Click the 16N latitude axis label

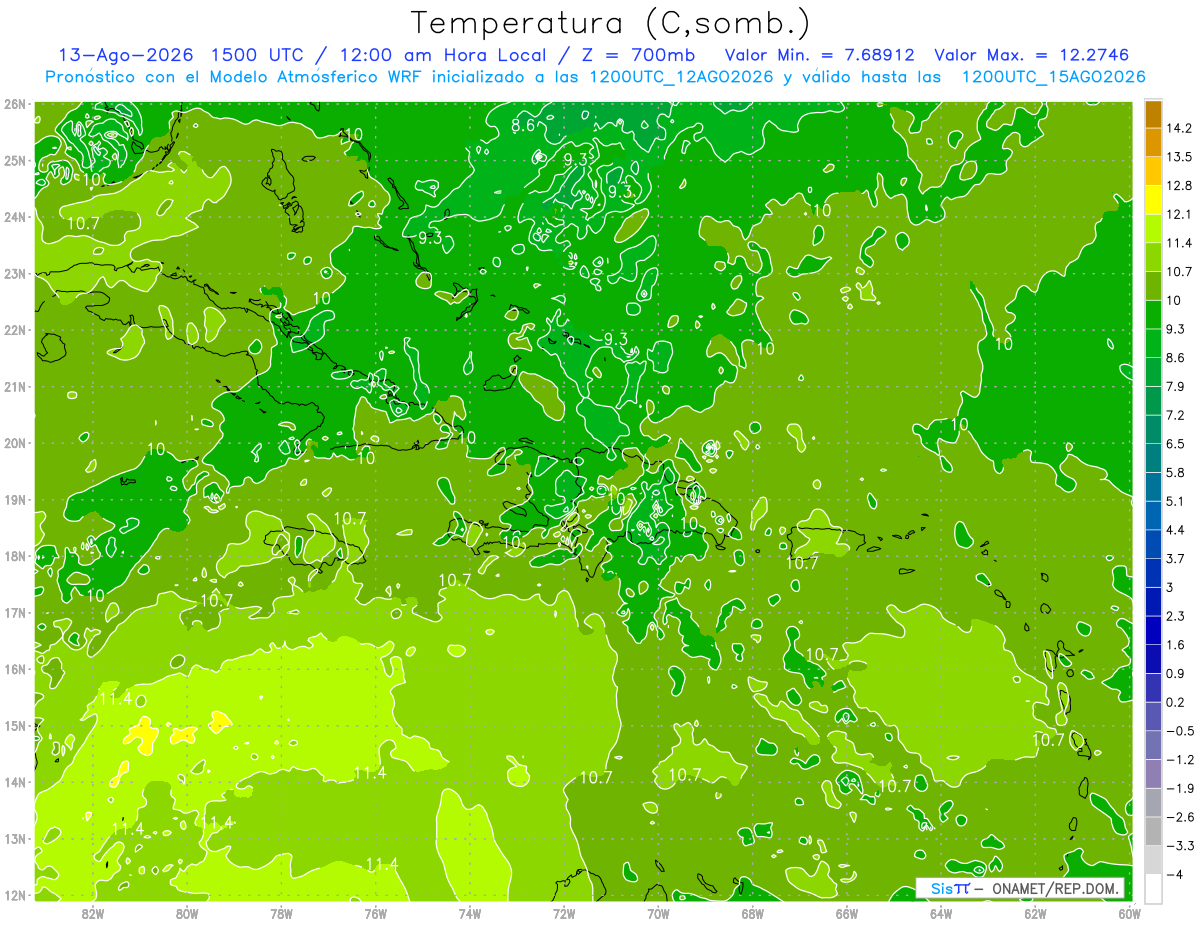click(x=14, y=669)
